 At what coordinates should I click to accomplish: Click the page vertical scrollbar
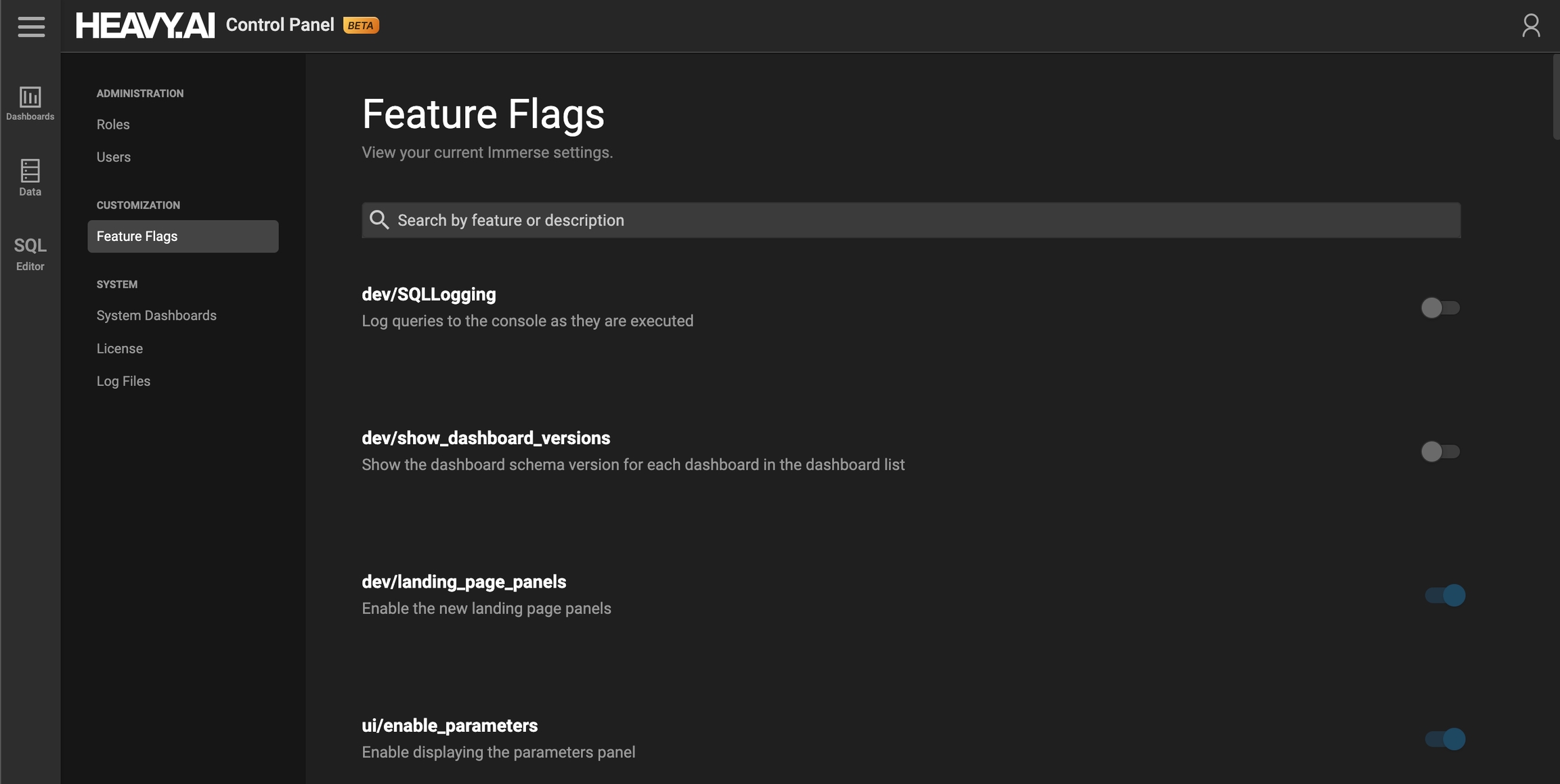tap(1555, 98)
